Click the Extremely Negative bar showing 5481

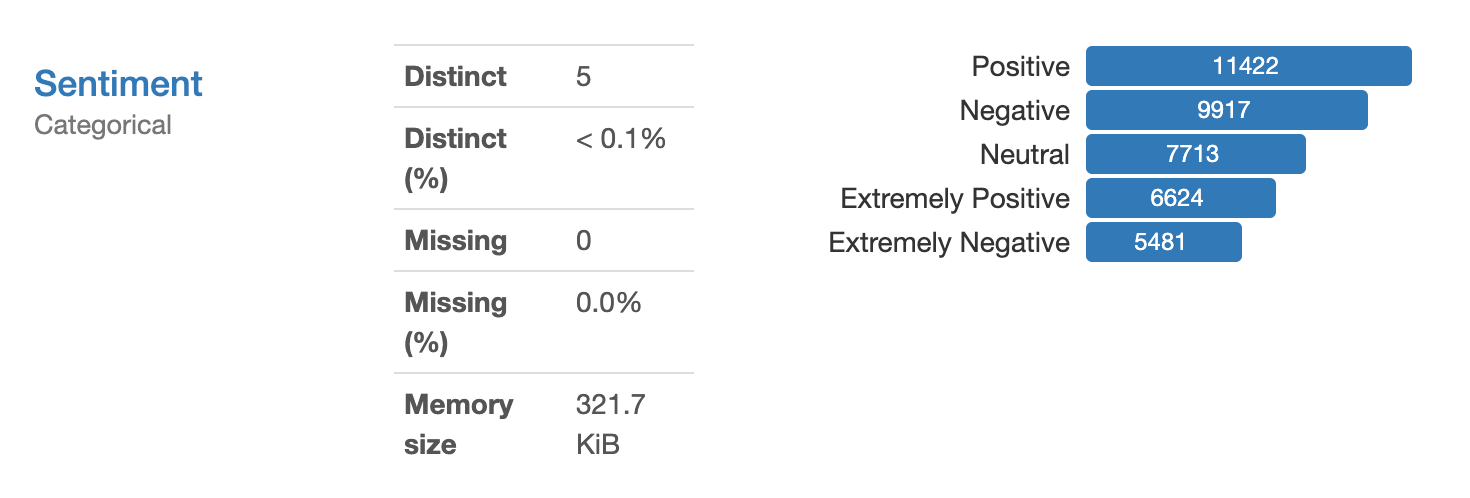(1163, 242)
